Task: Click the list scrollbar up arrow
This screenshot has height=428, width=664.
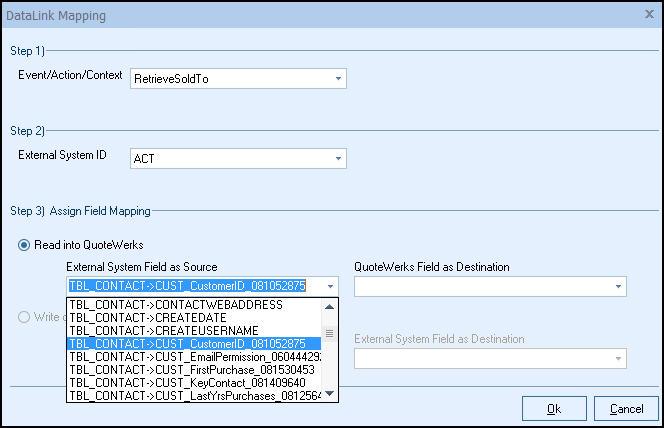Action: coord(330,304)
